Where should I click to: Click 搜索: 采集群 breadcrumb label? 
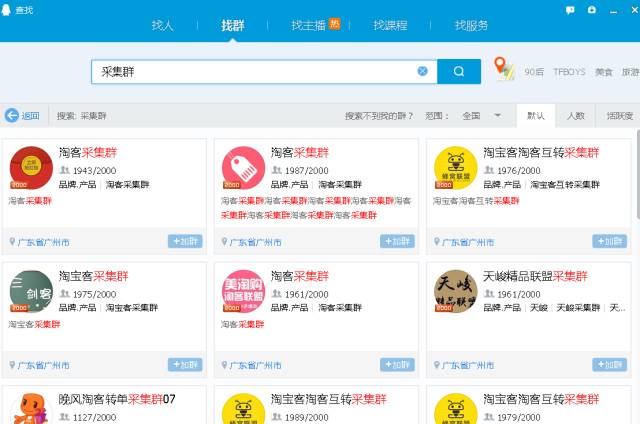[x=82, y=116]
